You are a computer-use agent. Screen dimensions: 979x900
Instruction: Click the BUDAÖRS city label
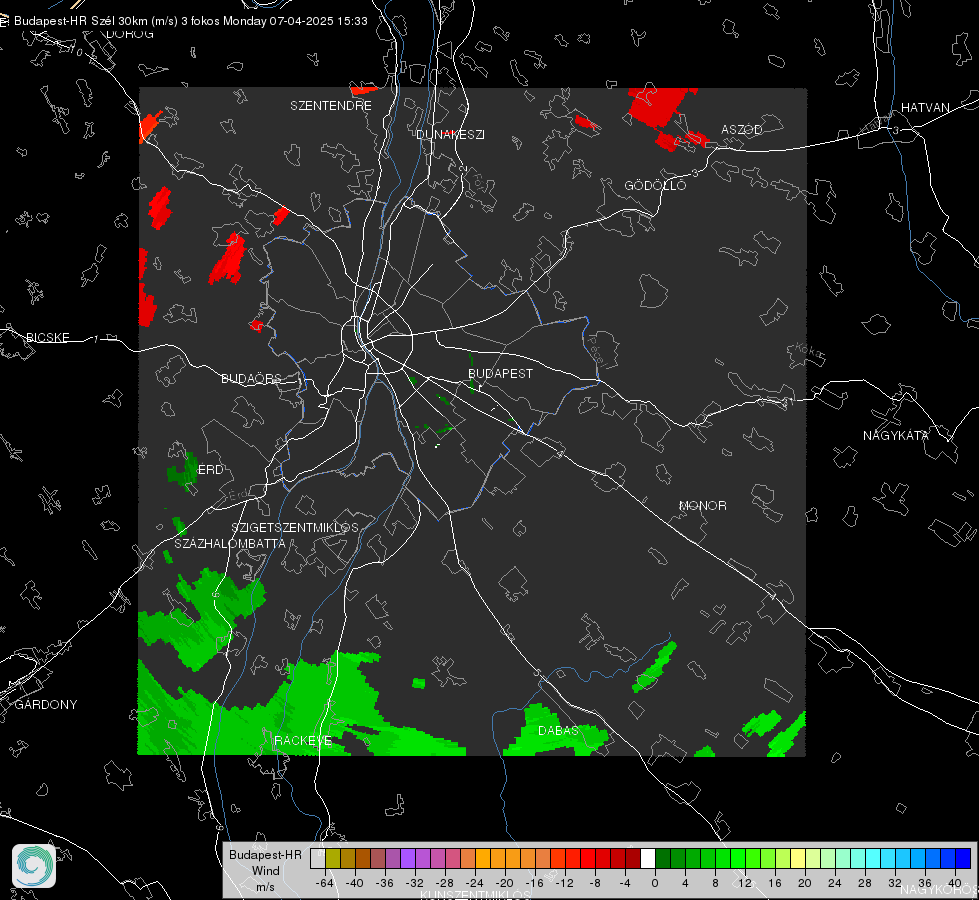[252, 378]
